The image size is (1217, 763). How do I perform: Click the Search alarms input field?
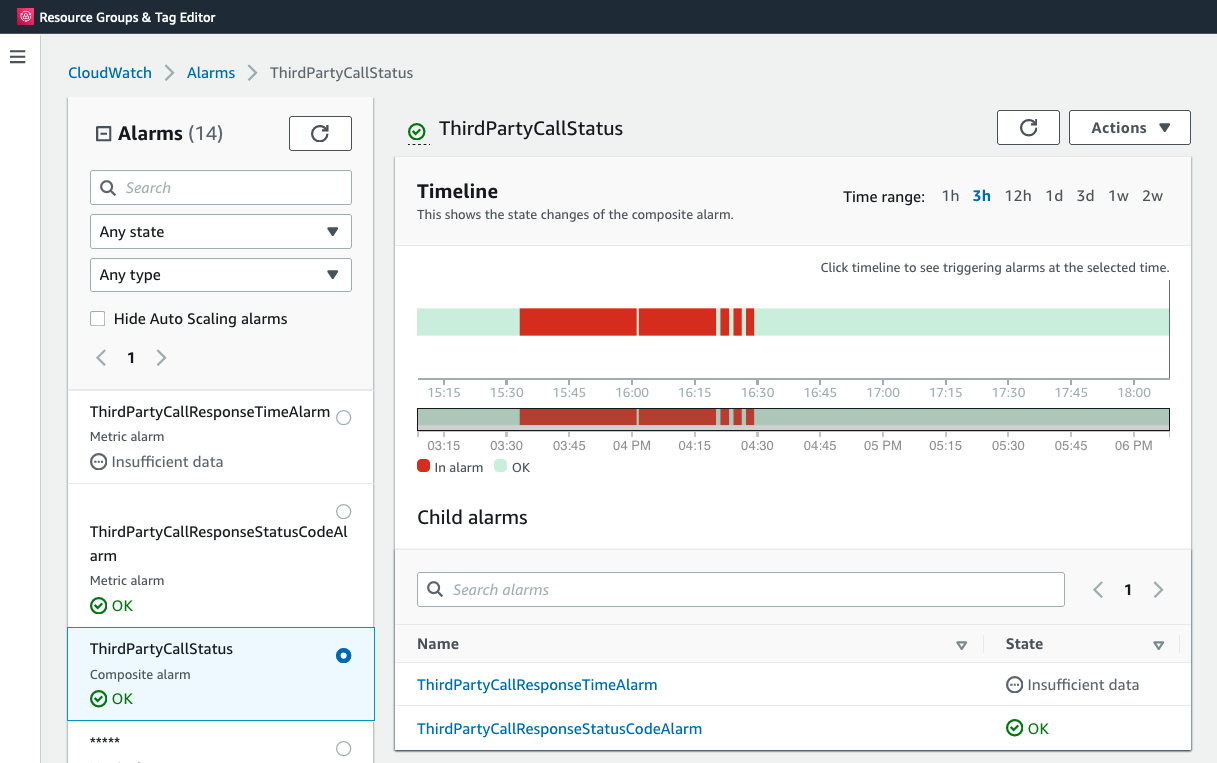pos(741,589)
